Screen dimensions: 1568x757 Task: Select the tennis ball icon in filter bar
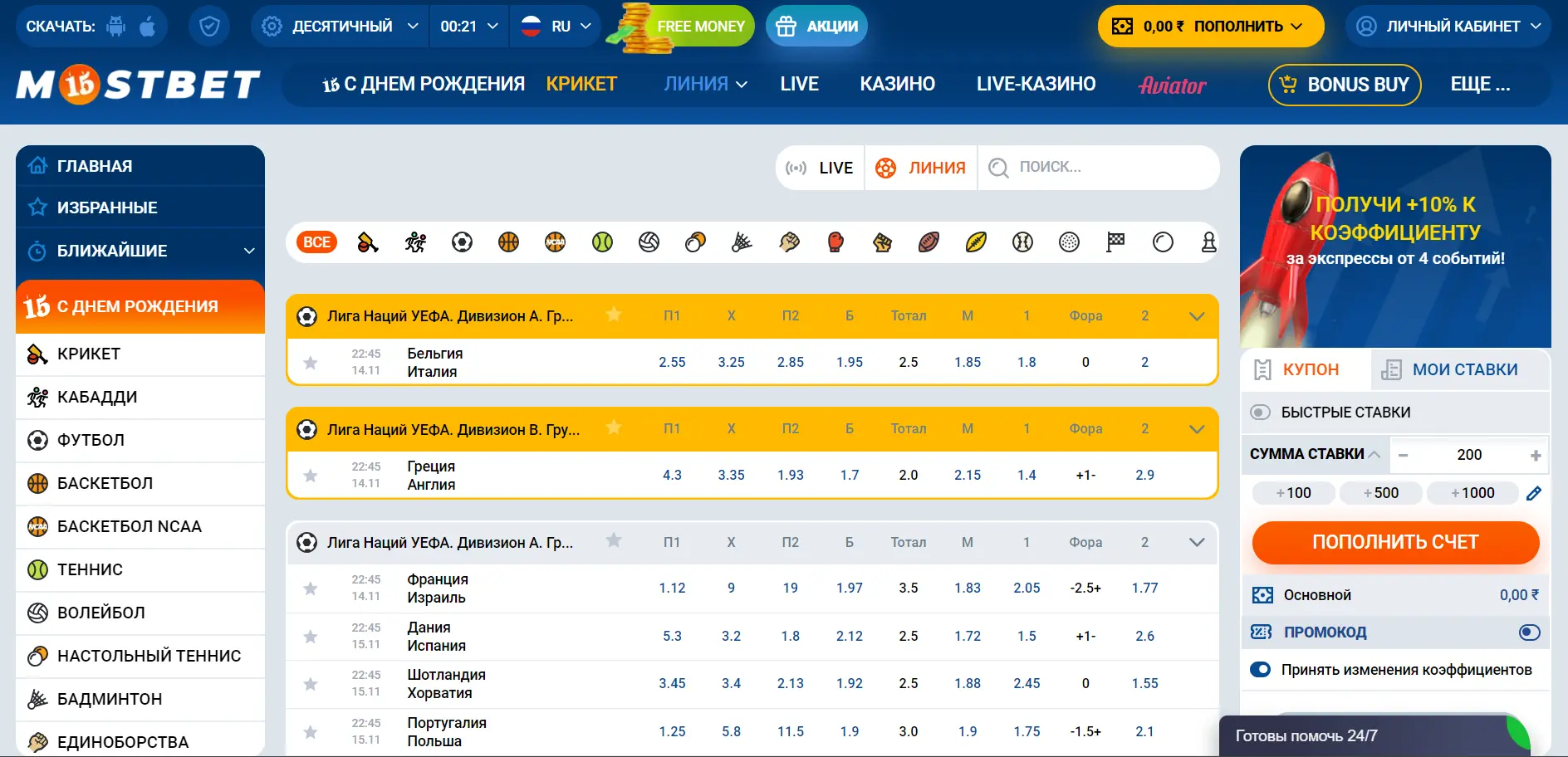(602, 242)
